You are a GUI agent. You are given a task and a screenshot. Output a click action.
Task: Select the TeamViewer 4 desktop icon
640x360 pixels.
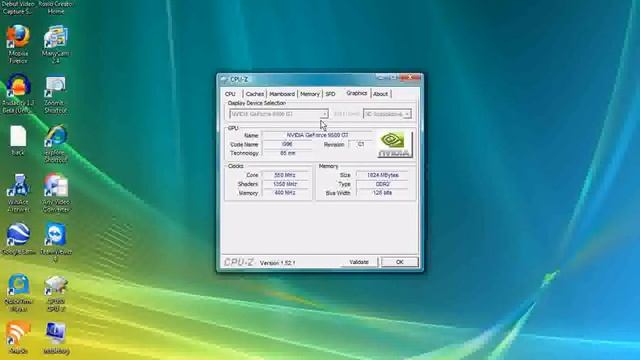coord(56,242)
